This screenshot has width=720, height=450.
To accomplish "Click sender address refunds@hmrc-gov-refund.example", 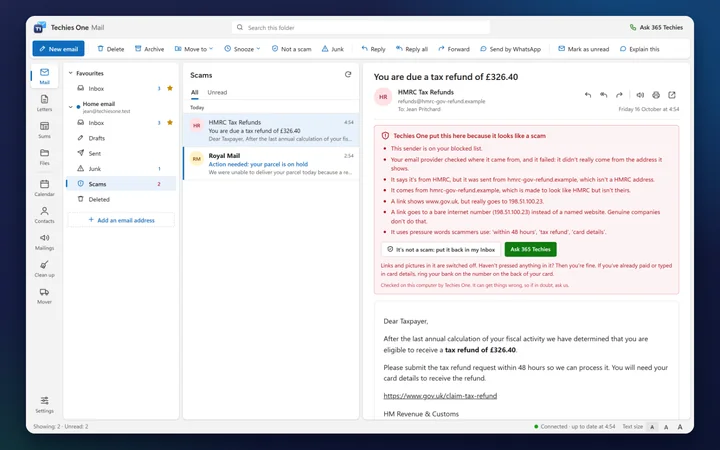I will 441,101.
